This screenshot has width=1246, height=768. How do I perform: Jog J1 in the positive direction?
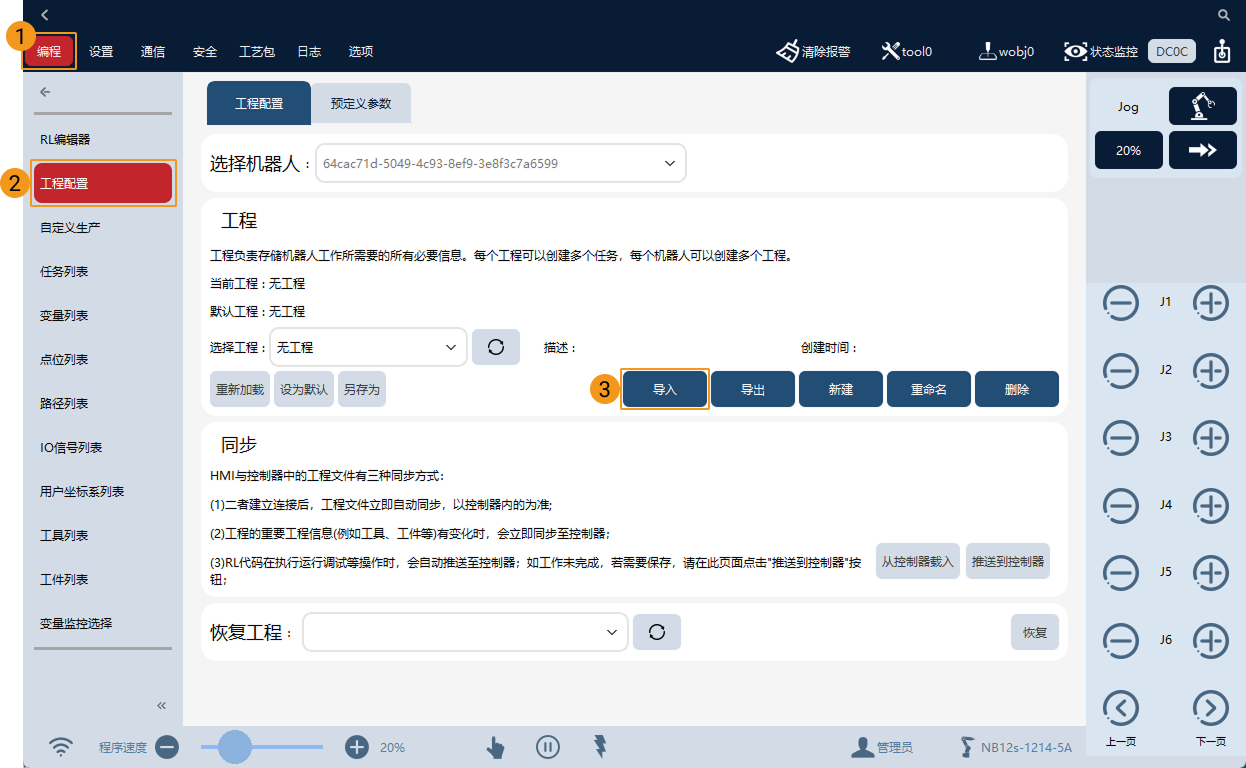click(x=1211, y=303)
